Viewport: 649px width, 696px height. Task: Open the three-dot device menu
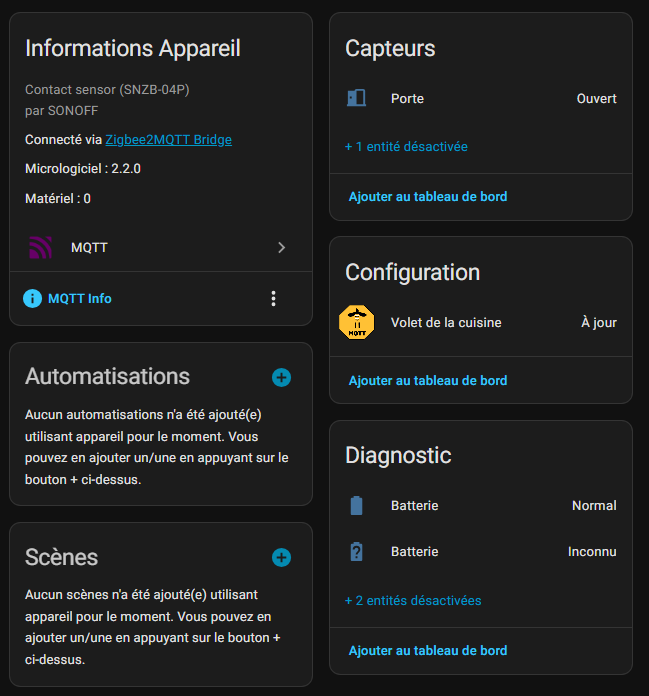(x=273, y=298)
